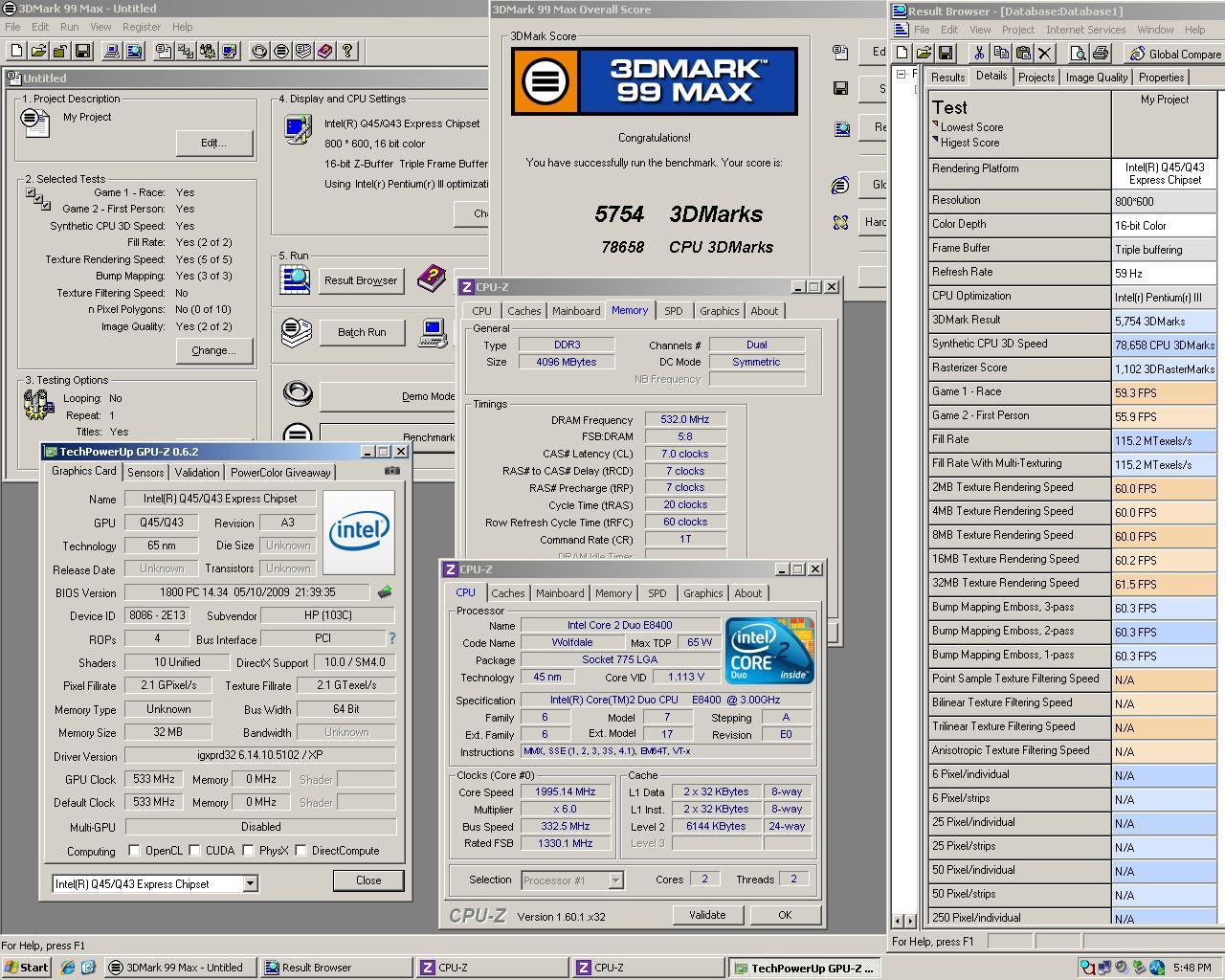Click computer icon beside Batch Run button
Image resolution: width=1225 pixels, height=980 pixels.
[434, 332]
